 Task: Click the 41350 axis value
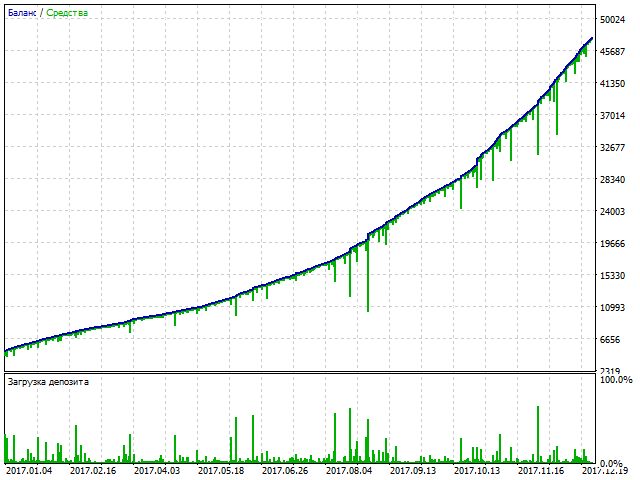(x=612, y=84)
